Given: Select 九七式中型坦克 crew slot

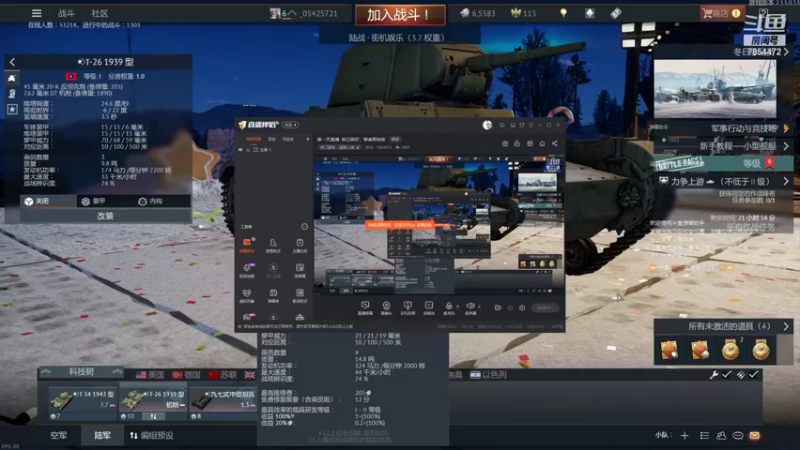Looking at the screenshot, I should point(223,403).
